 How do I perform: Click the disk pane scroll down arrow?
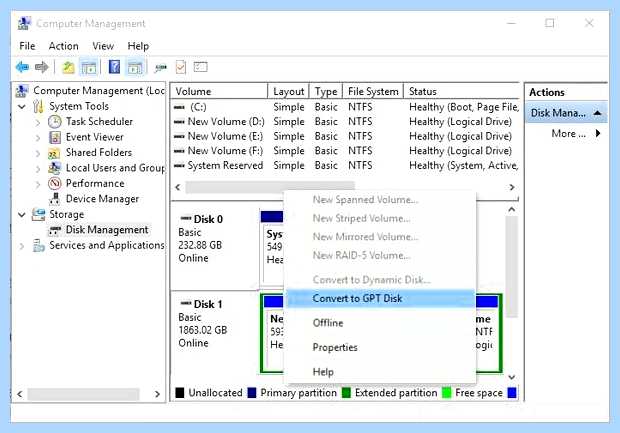tap(512, 377)
